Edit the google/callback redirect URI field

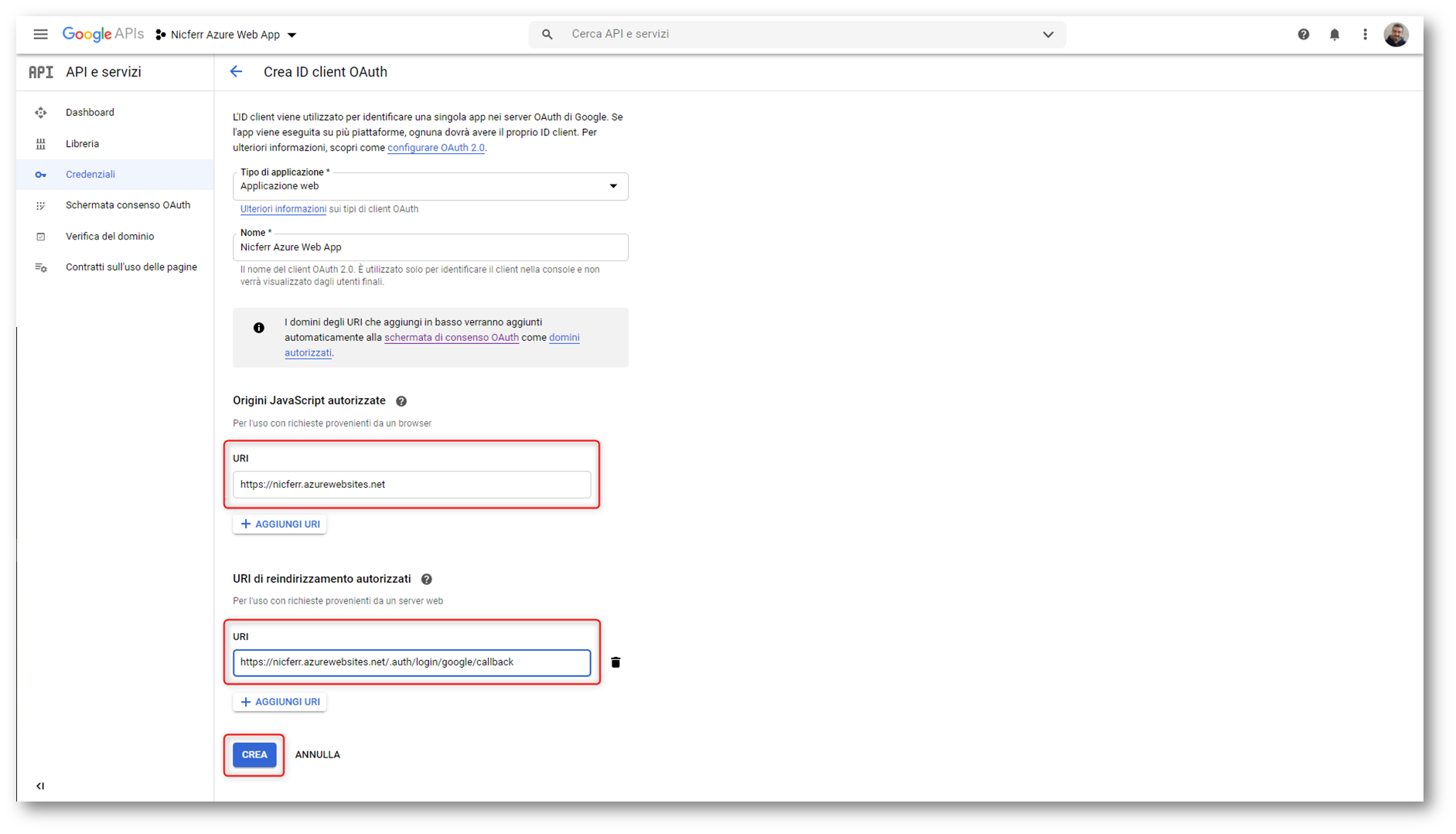(x=412, y=662)
